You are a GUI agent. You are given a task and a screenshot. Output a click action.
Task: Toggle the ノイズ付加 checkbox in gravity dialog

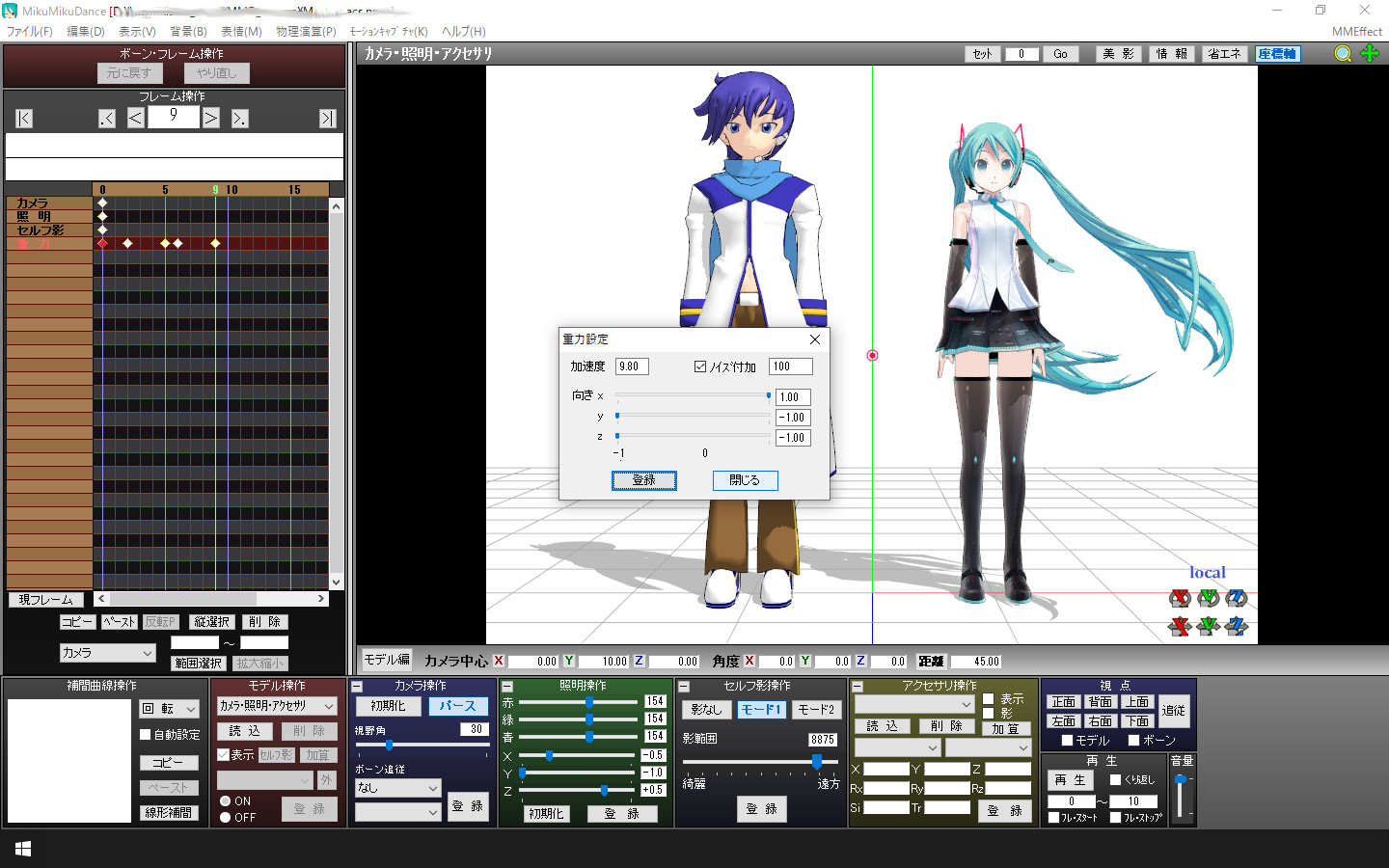coord(700,366)
